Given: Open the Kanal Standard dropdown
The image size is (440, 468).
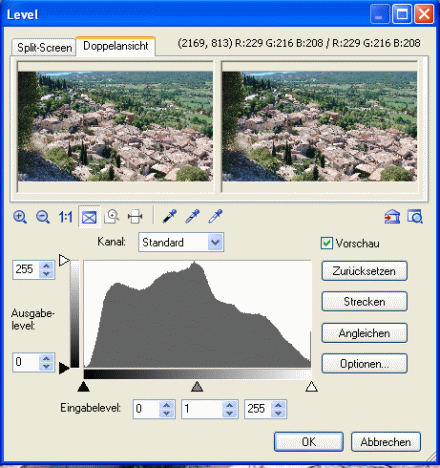Looking at the screenshot, I should point(215,242).
